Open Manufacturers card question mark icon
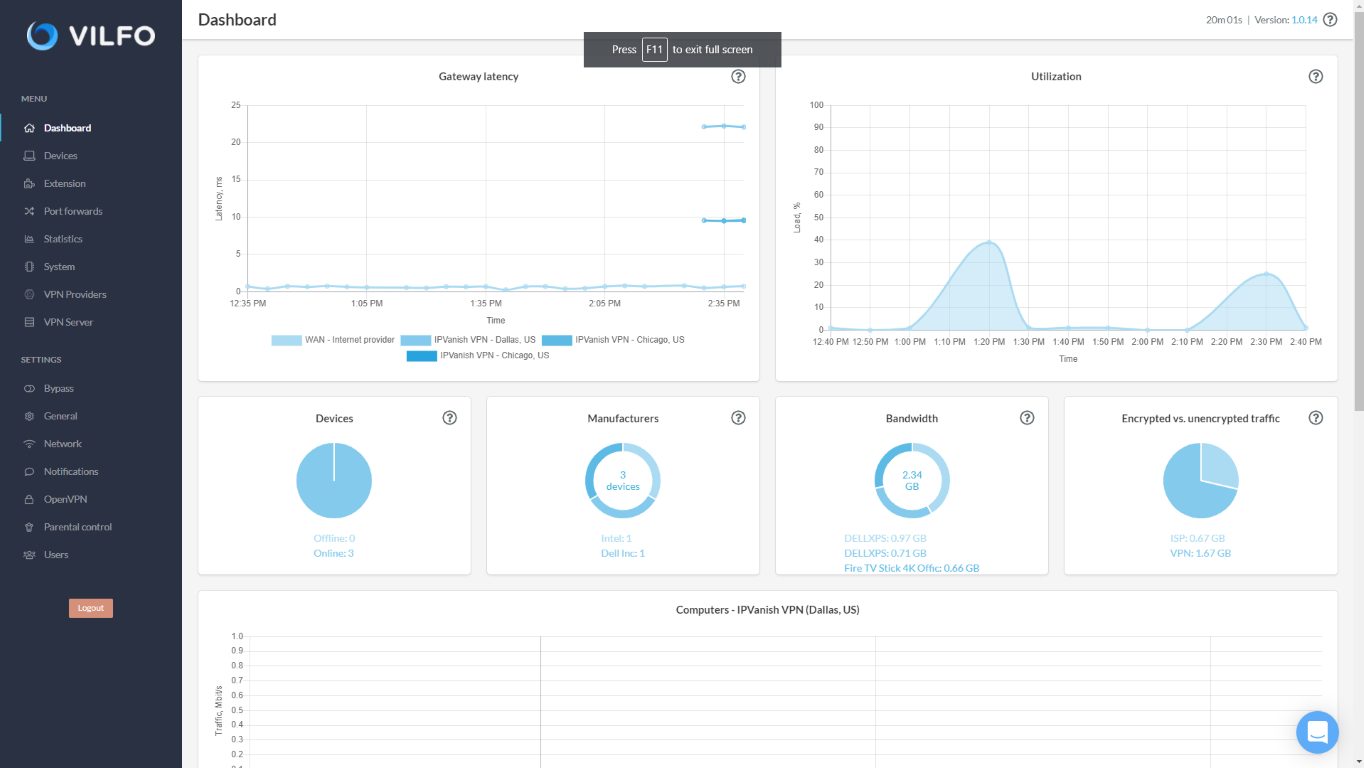The height and width of the screenshot is (768, 1364). (738, 418)
